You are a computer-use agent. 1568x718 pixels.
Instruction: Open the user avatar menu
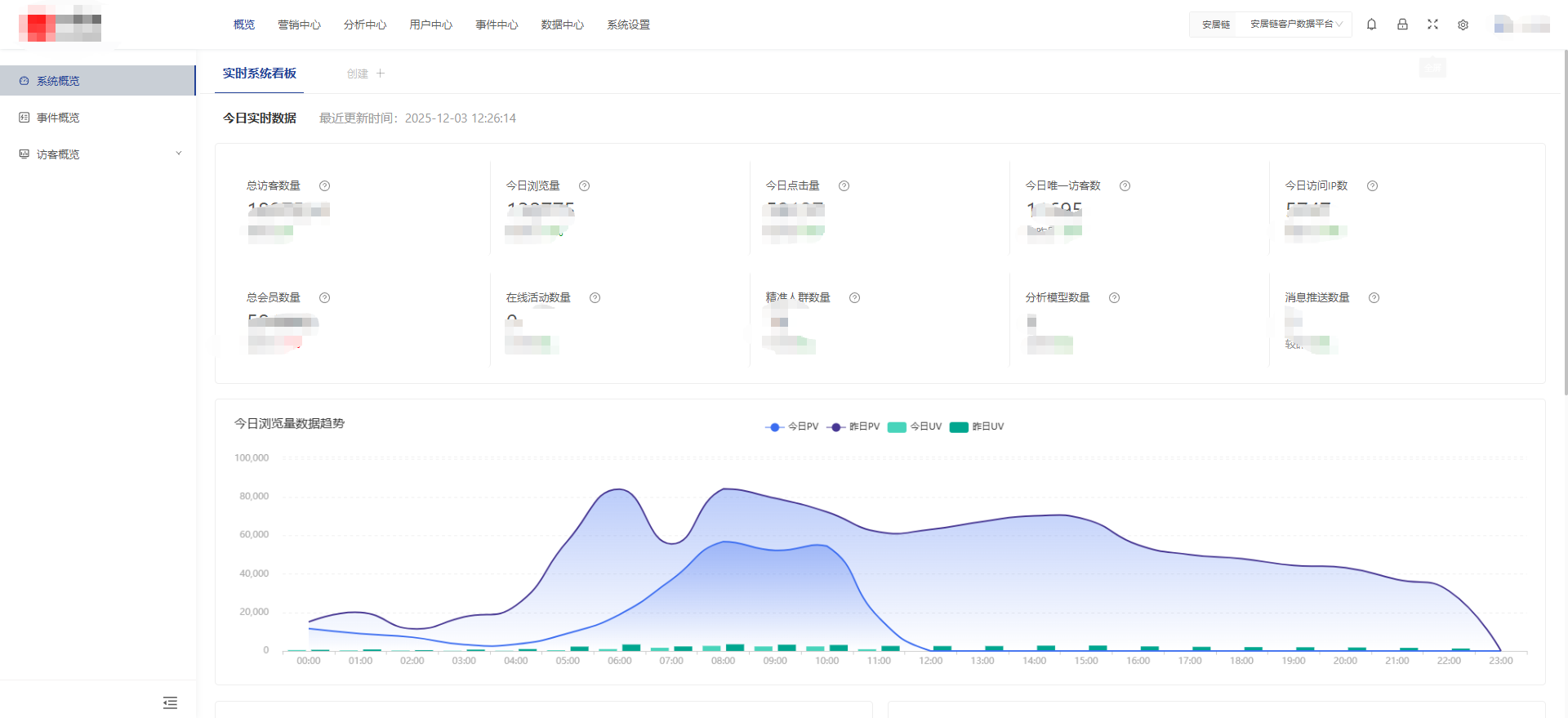[1521, 25]
